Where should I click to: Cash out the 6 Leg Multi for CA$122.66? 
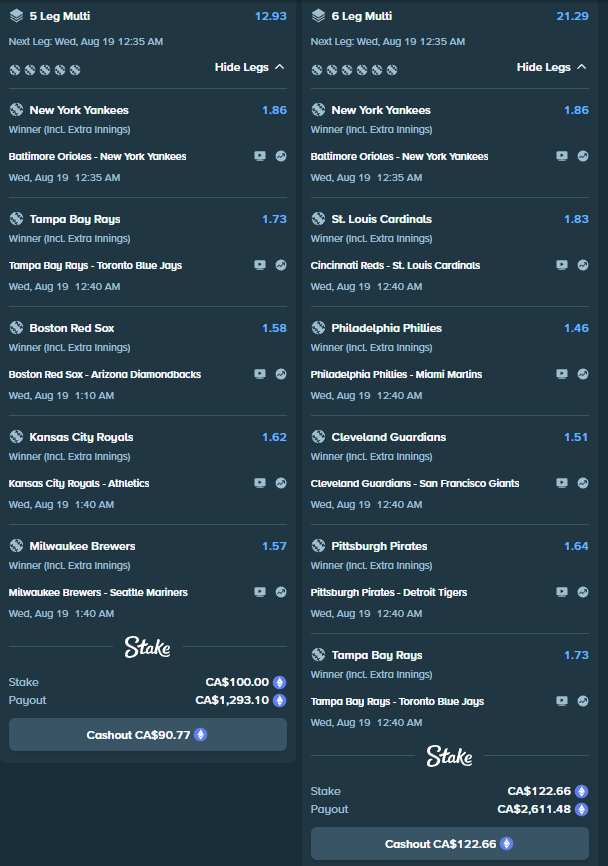pyautogui.click(x=450, y=843)
